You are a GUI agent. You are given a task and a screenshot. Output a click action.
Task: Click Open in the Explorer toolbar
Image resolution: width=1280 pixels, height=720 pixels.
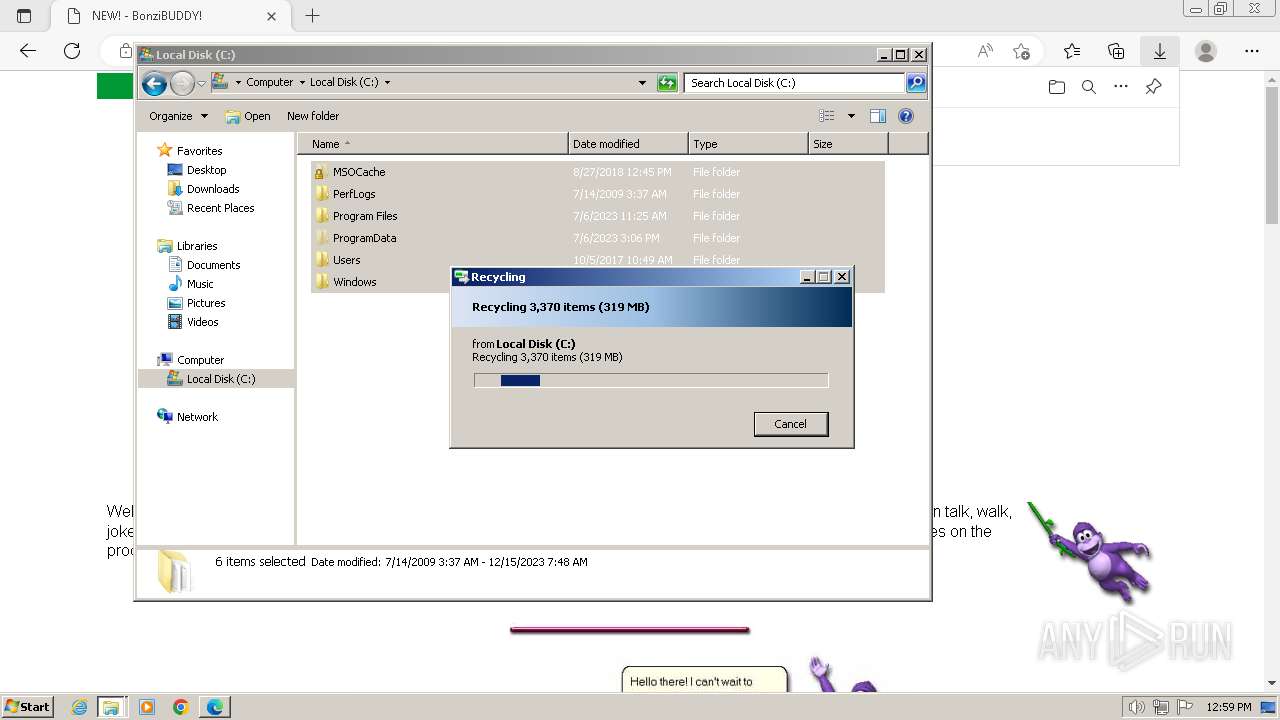pos(248,116)
